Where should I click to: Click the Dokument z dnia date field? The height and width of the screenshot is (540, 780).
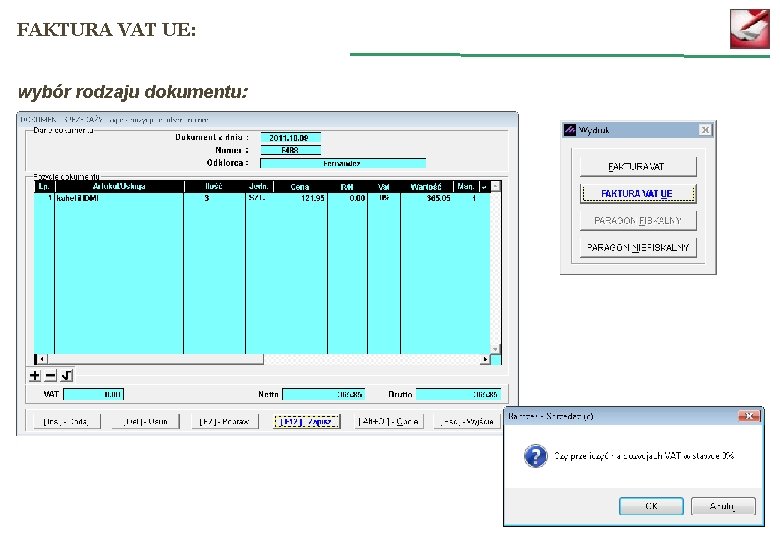point(291,138)
